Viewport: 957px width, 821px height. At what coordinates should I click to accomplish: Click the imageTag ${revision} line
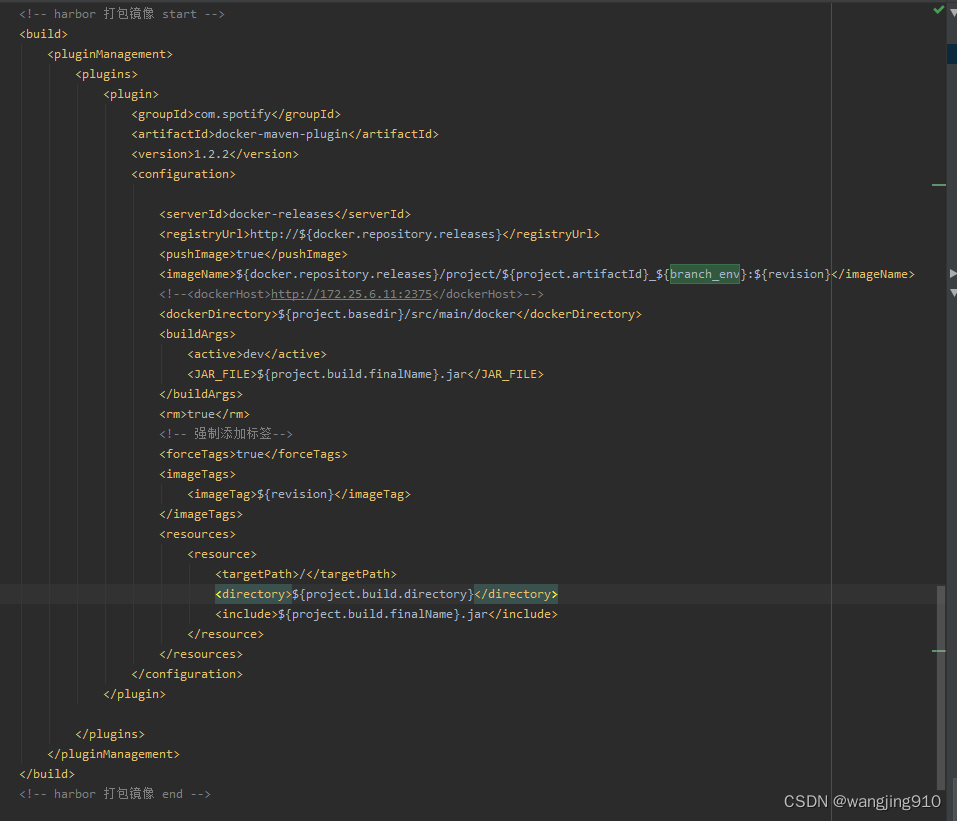click(x=298, y=494)
